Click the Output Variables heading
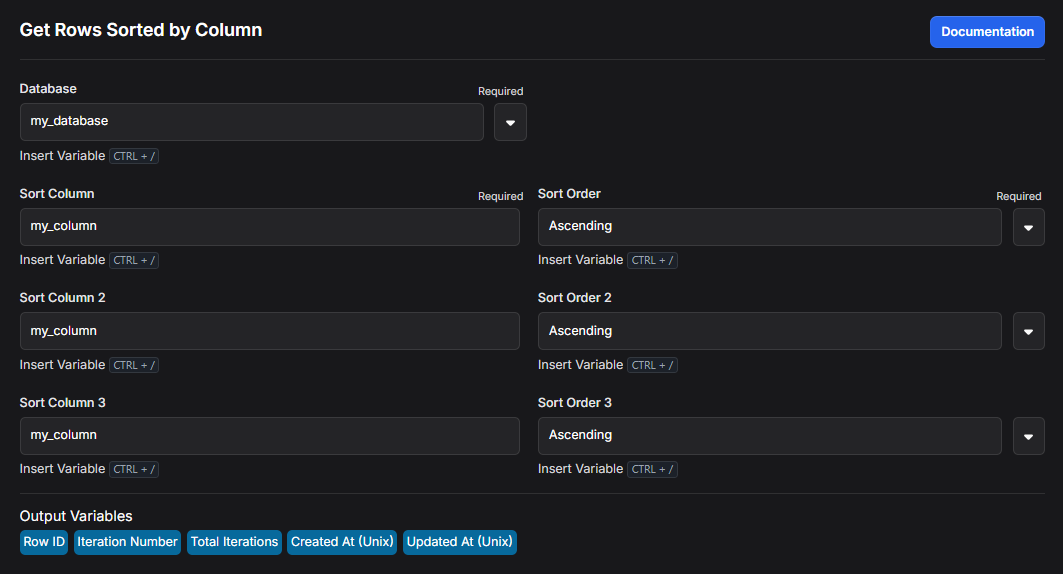The height and width of the screenshot is (574, 1063). click(76, 516)
